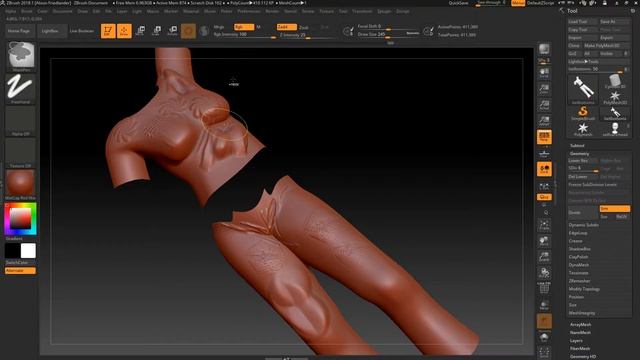
Task: Expand the ZRemesher section
Action: (x=579, y=281)
